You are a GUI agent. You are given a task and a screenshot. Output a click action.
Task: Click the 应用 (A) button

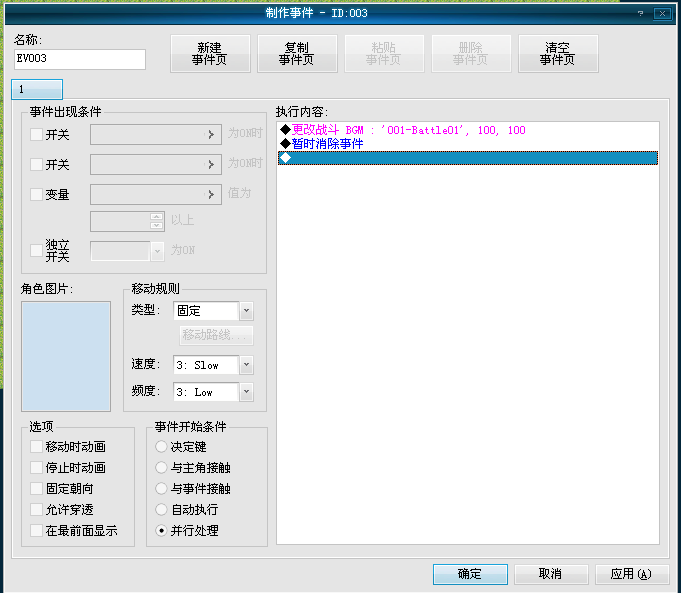coord(632,574)
